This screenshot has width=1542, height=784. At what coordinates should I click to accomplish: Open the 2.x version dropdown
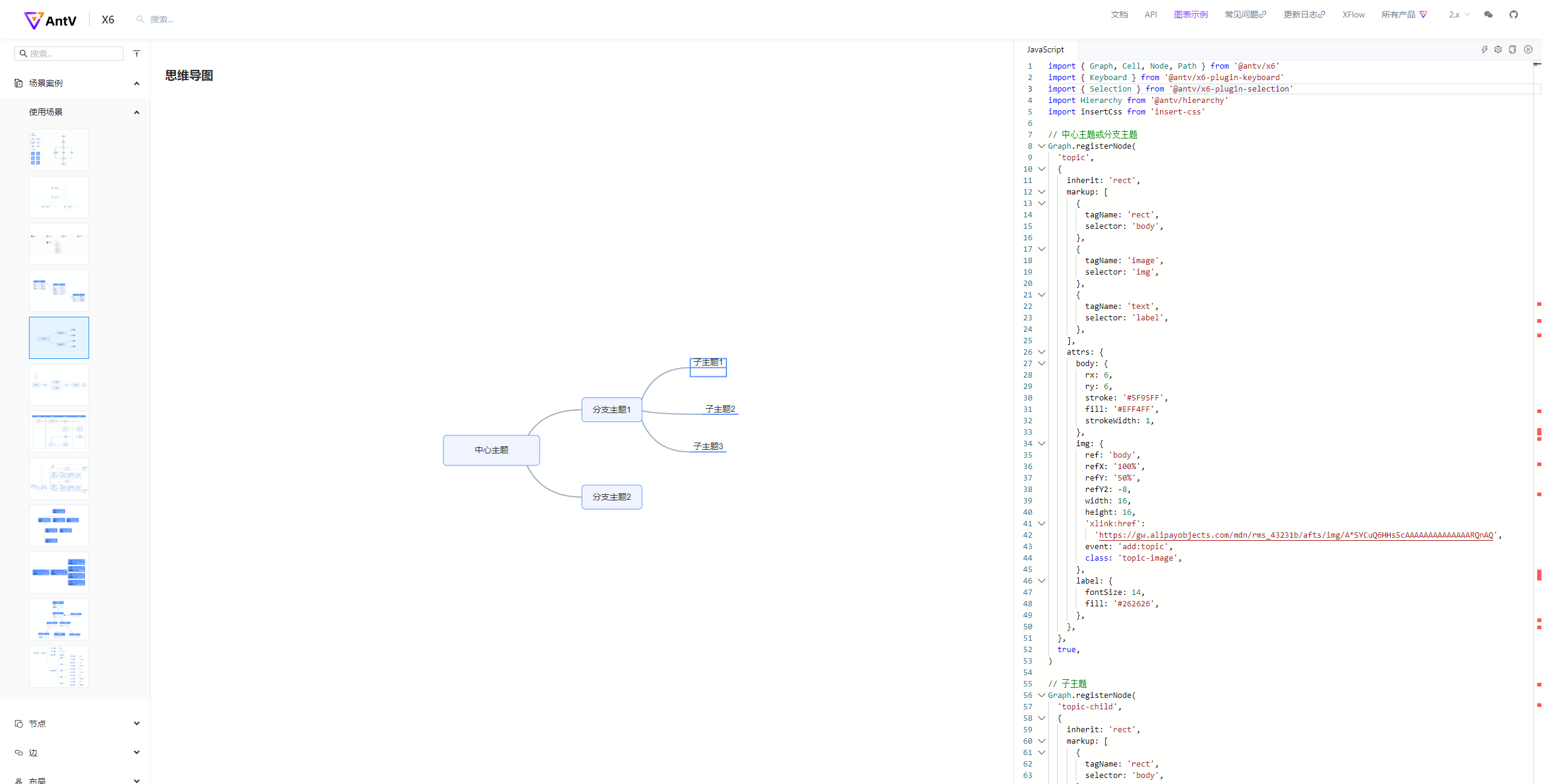coord(1459,15)
